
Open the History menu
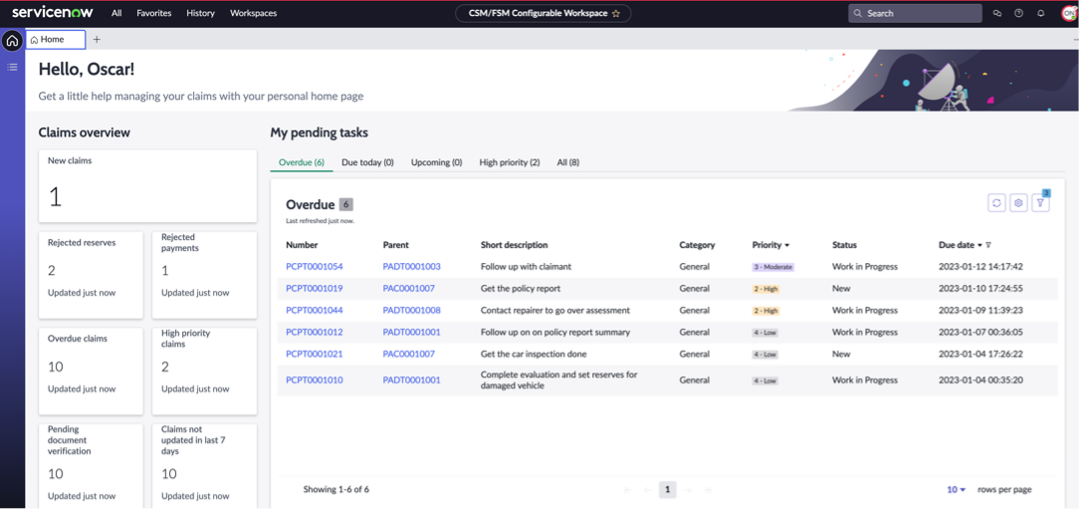tap(201, 13)
